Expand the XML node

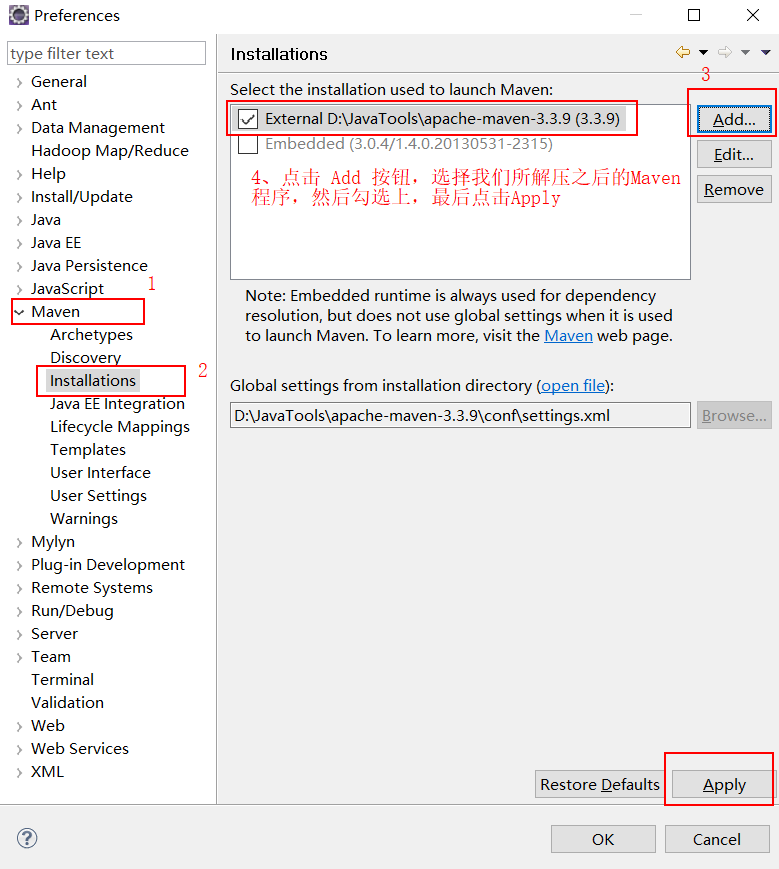click(x=19, y=773)
